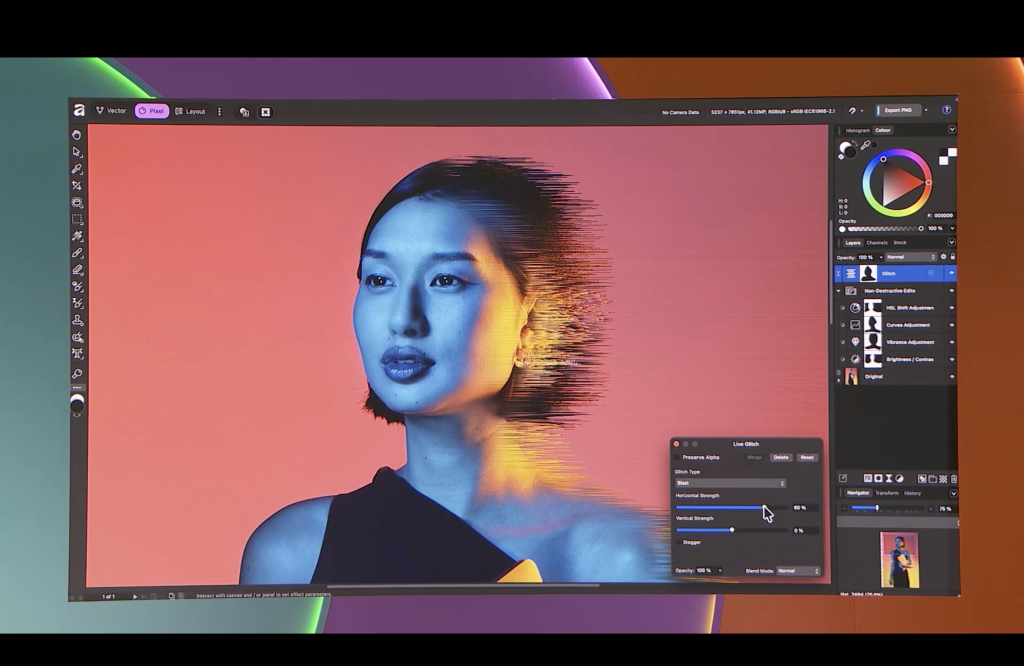
Task: Open the History tab
Action: (913, 493)
